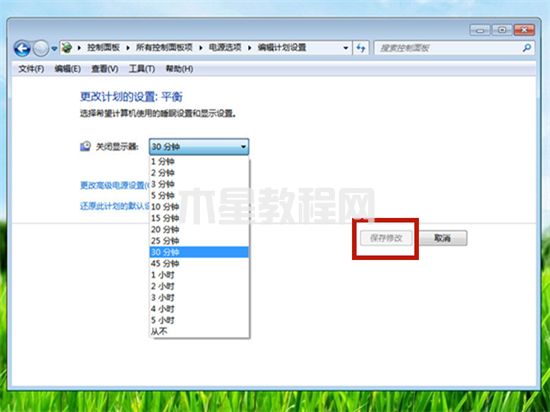Expand the address bar history dropdown
Screen dimensions: 550x412
[346, 48]
